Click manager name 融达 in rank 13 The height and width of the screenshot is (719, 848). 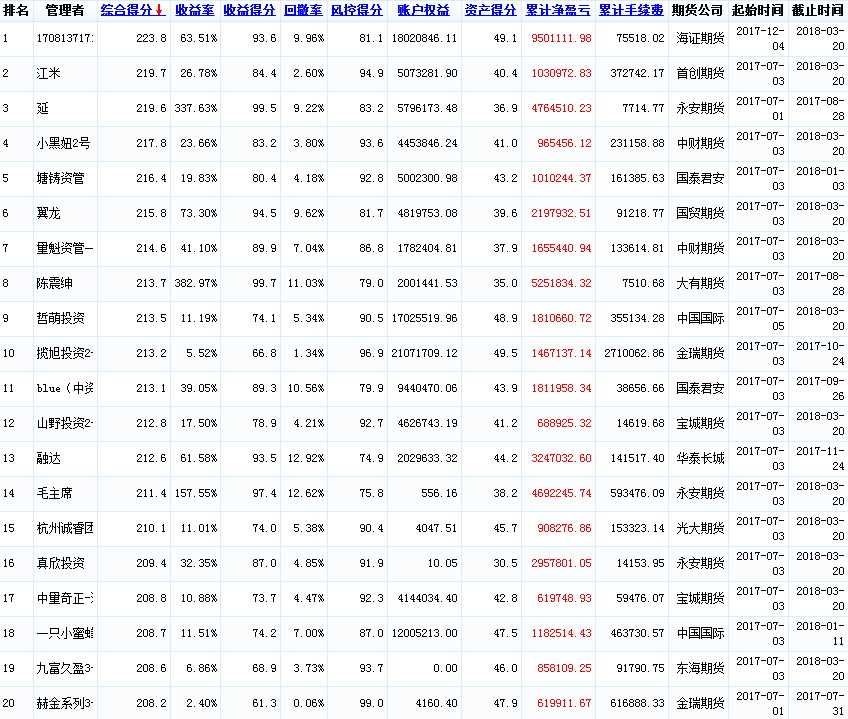pos(48,458)
